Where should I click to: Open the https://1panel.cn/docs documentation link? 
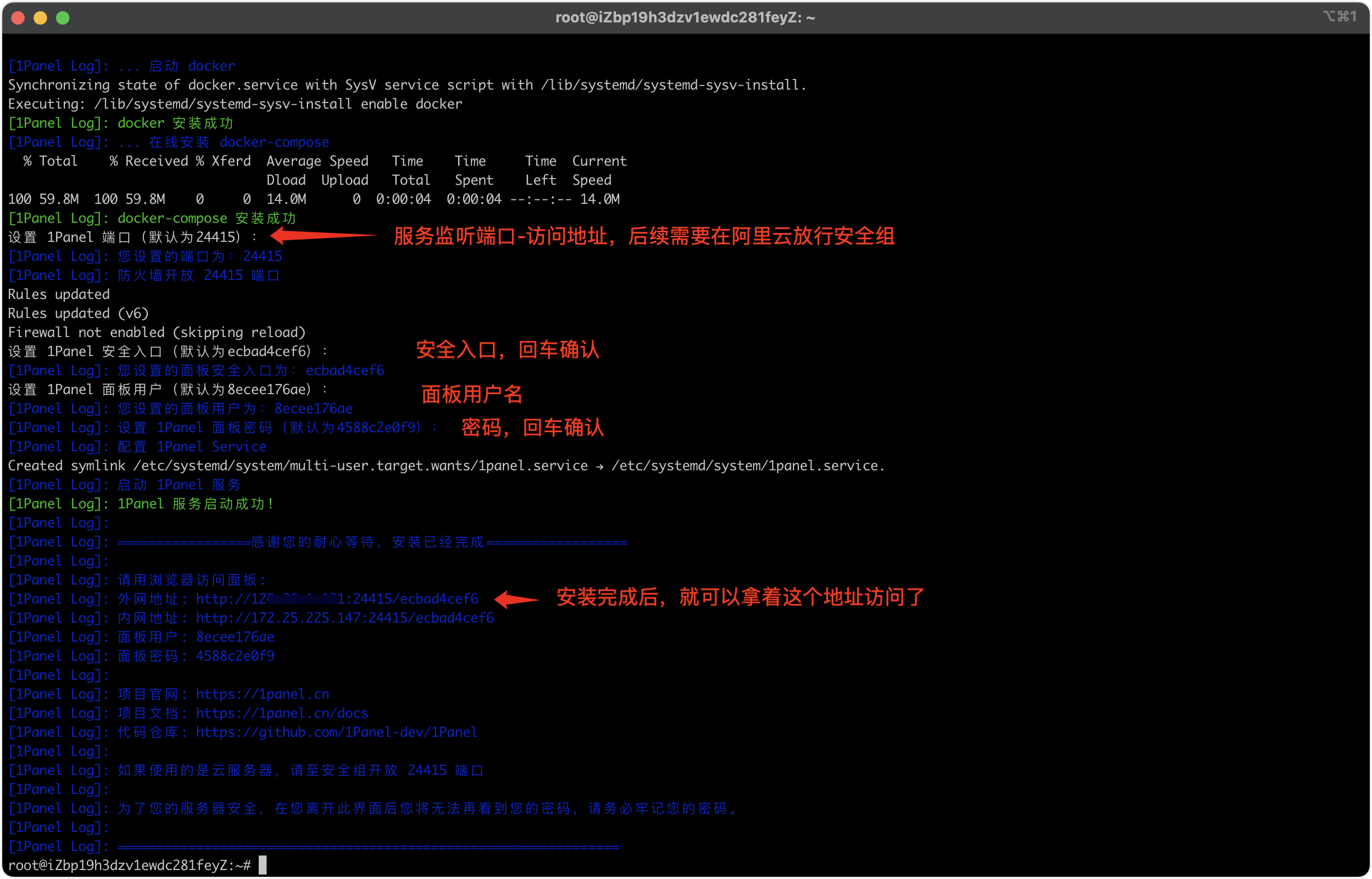pos(282,713)
